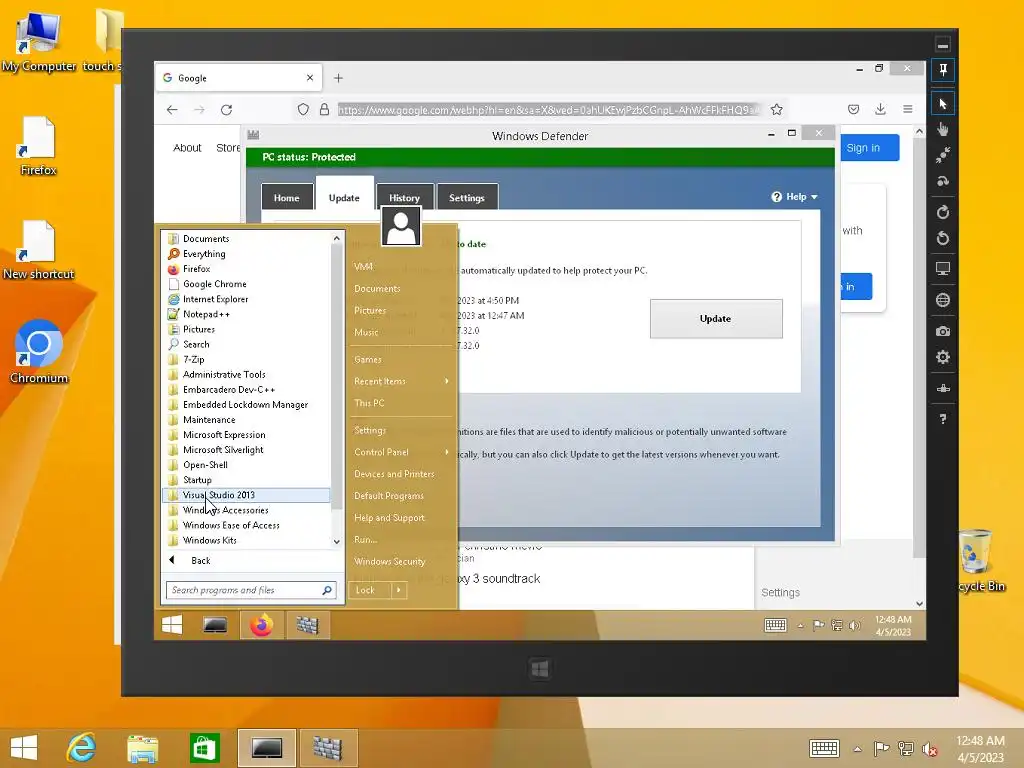Switch to Home tab in Windows Defender
Viewport: 1024px width, 768px height.
[286, 198]
